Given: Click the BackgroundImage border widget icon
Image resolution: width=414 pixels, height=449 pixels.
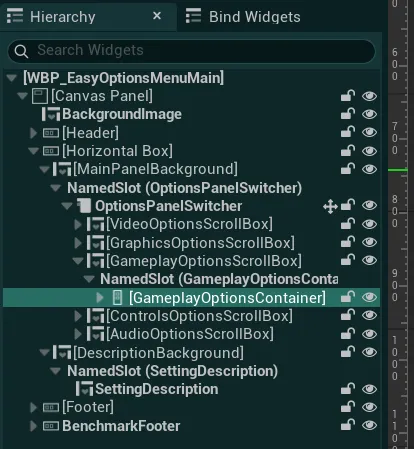Looking at the screenshot, I should click(x=51, y=114).
